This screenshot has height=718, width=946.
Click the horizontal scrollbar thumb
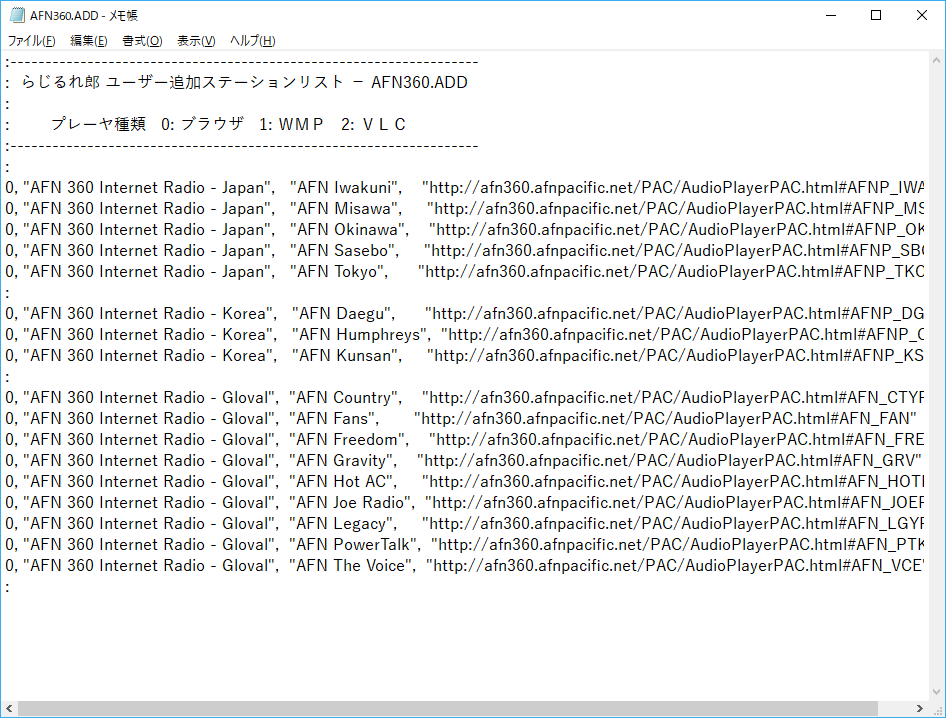pos(448,708)
